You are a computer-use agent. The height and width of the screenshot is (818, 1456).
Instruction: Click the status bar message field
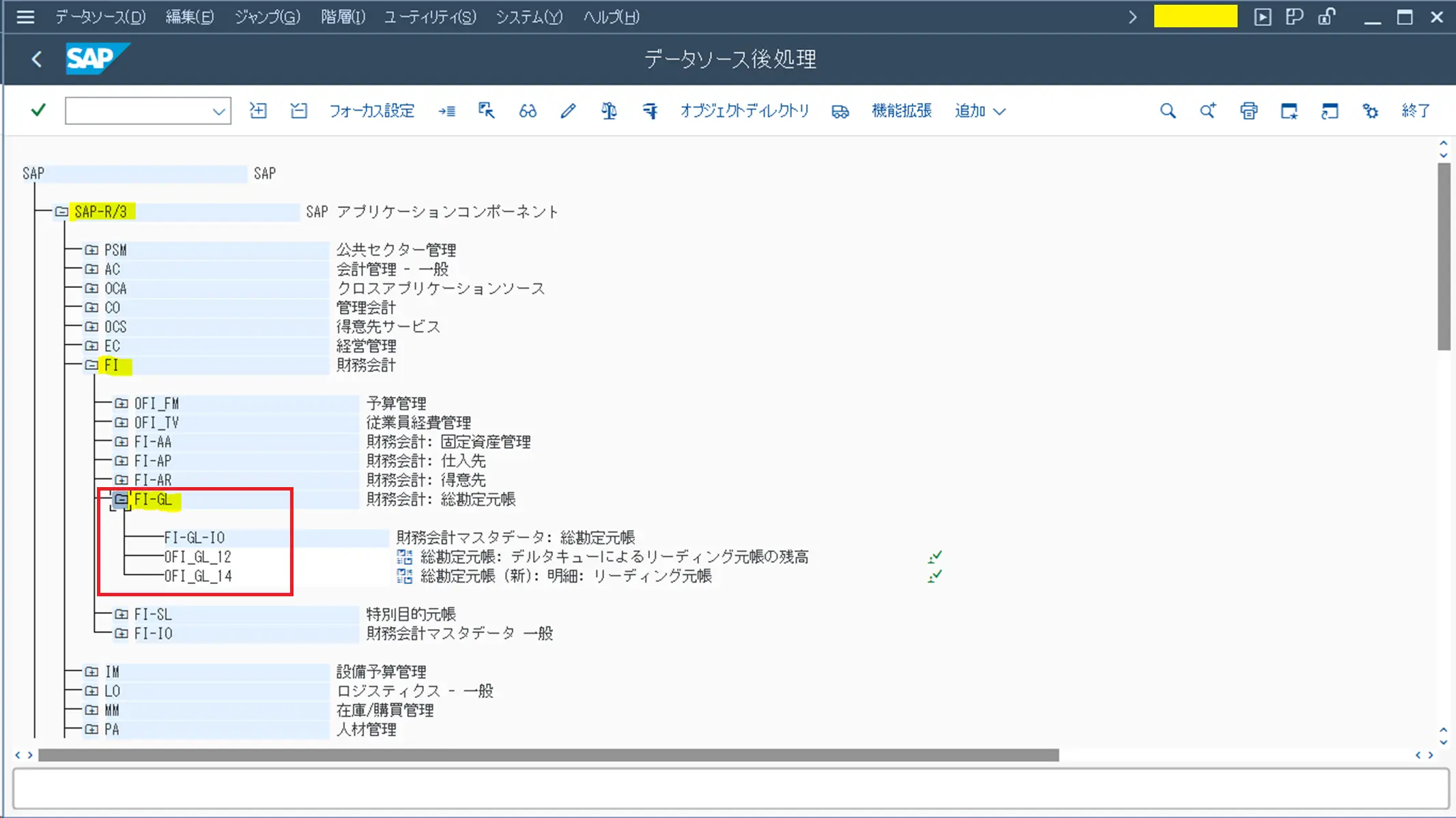pyautogui.click(x=731, y=789)
